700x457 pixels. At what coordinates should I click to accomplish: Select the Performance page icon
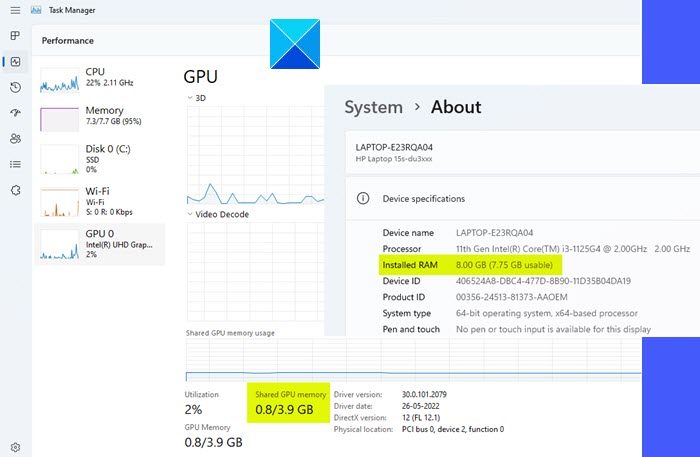point(15,62)
